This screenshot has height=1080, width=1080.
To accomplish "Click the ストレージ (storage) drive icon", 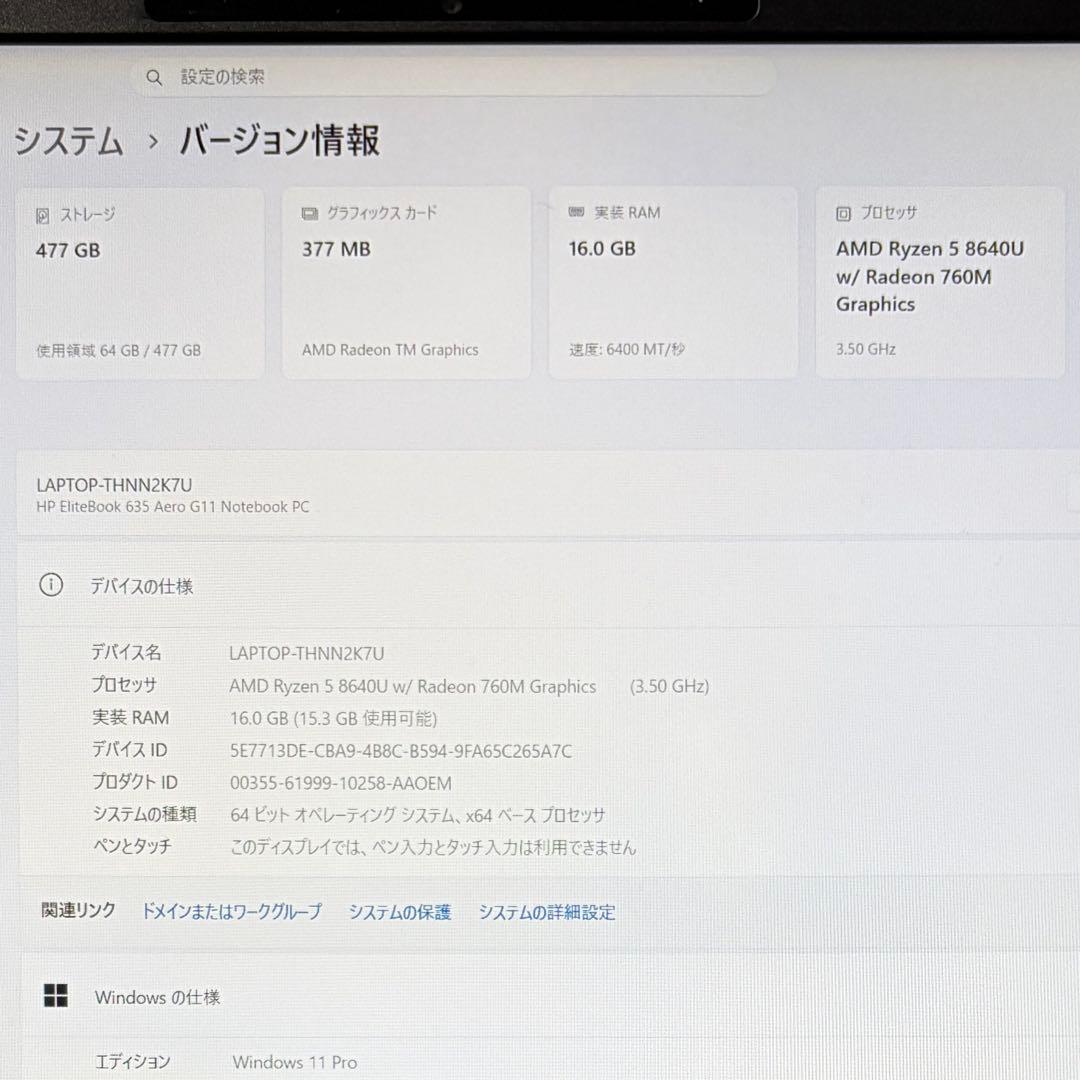I will click(41, 214).
